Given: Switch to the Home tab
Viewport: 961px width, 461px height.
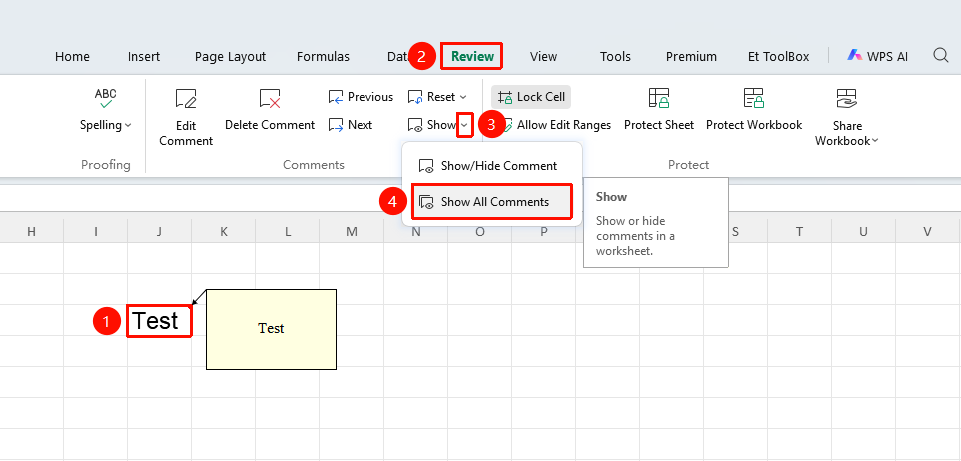Looking at the screenshot, I should (72, 56).
